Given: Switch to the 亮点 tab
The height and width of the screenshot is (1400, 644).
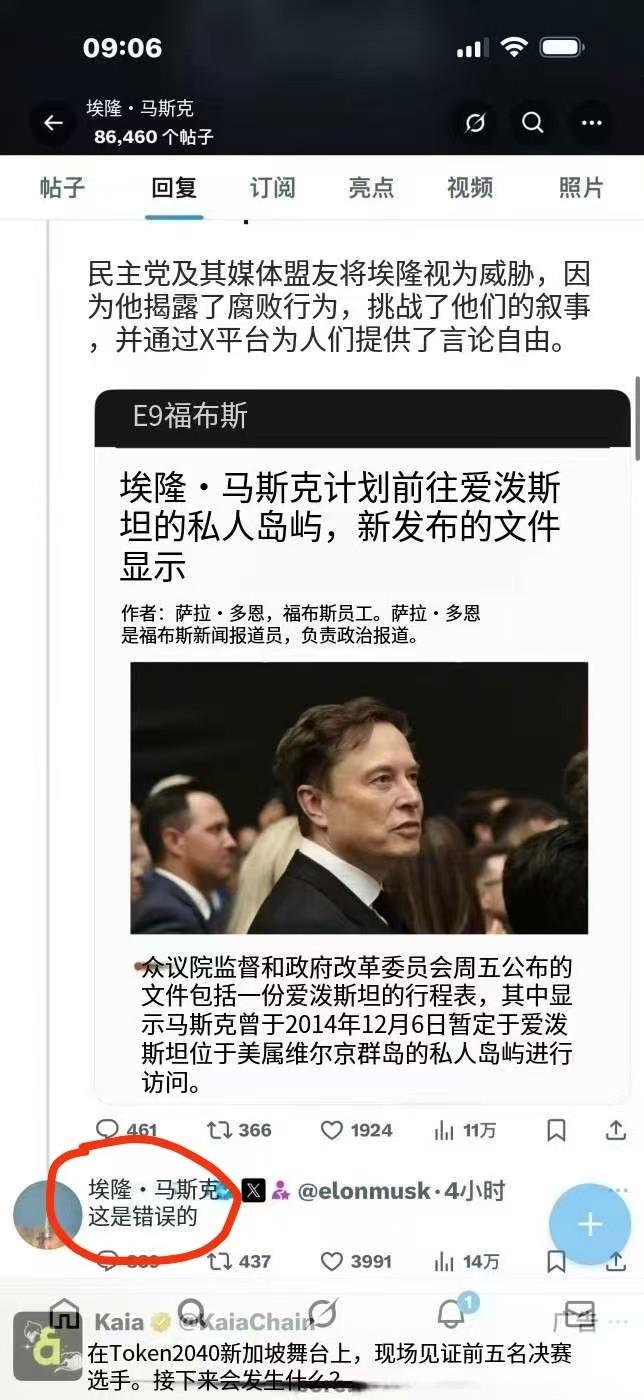Looking at the screenshot, I should point(371,187).
